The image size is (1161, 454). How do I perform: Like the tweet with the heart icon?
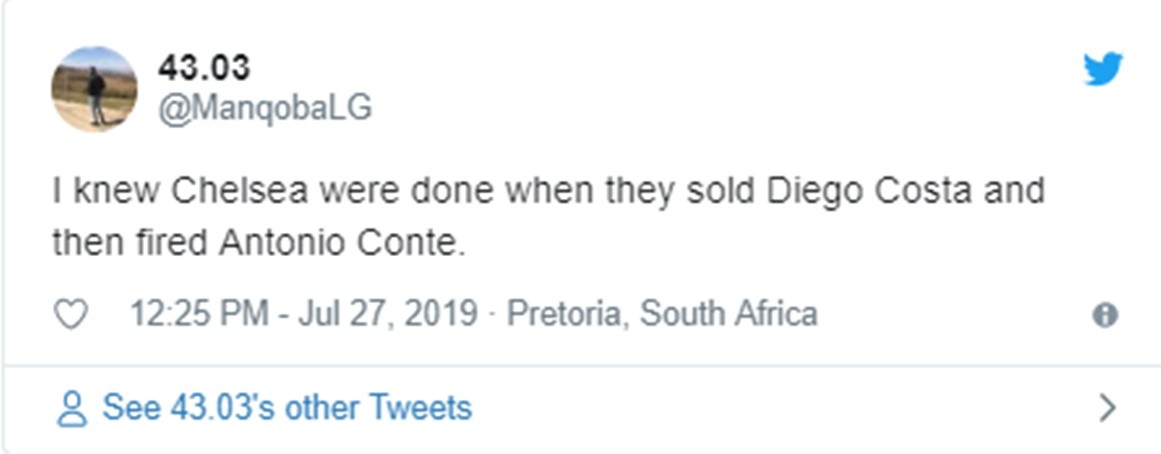(x=71, y=315)
